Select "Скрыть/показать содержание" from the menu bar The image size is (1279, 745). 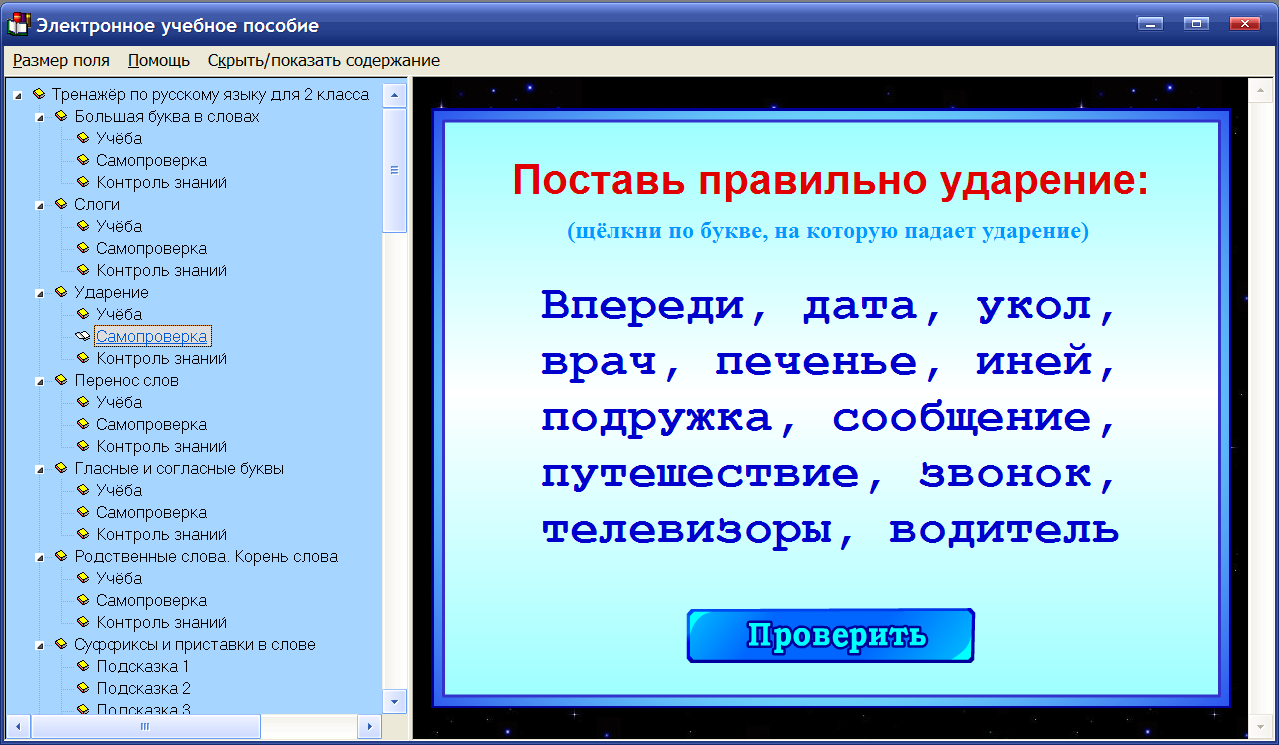(x=322, y=60)
